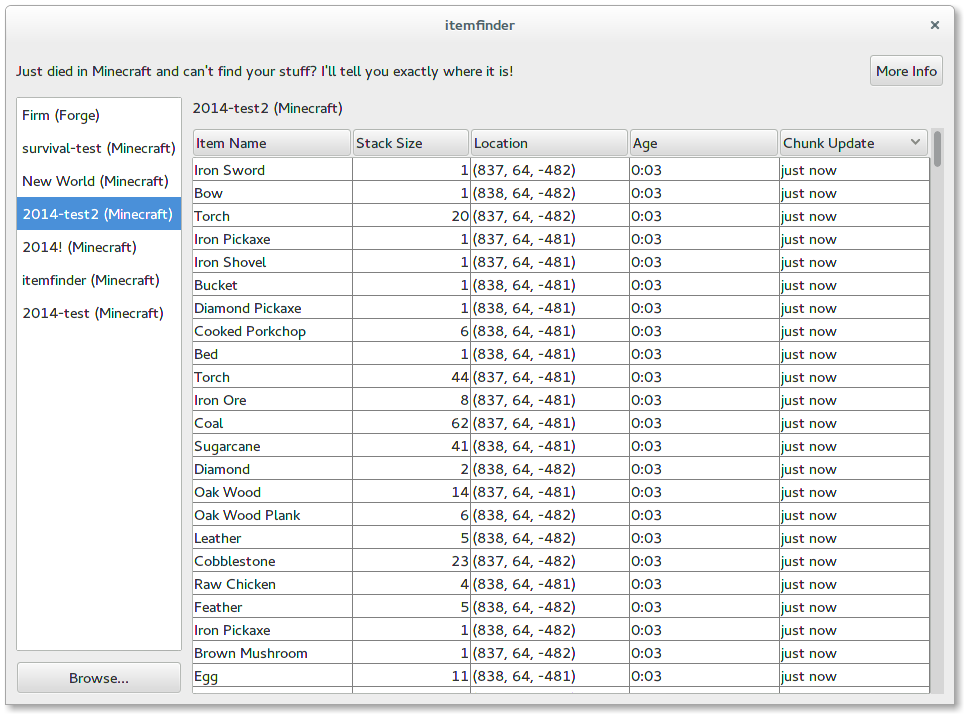The width and height of the screenshot is (964, 714).
Task: Click 'just now' in the Feather row
Action: click(x=808, y=608)
